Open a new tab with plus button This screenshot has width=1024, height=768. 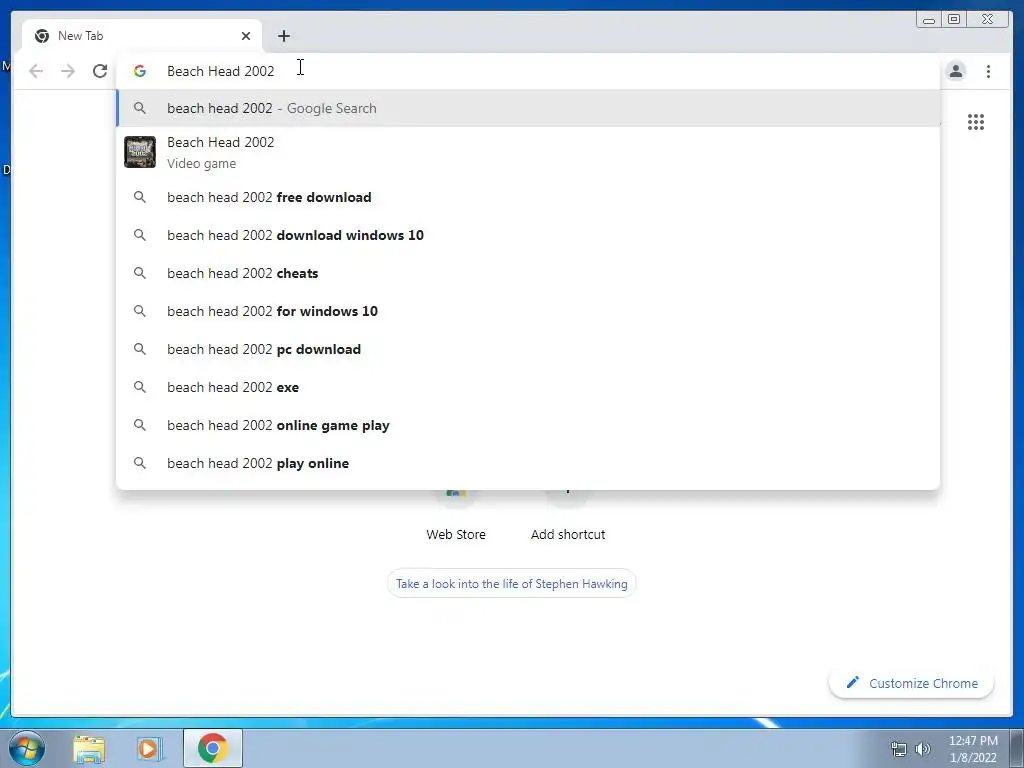point(283,36)
